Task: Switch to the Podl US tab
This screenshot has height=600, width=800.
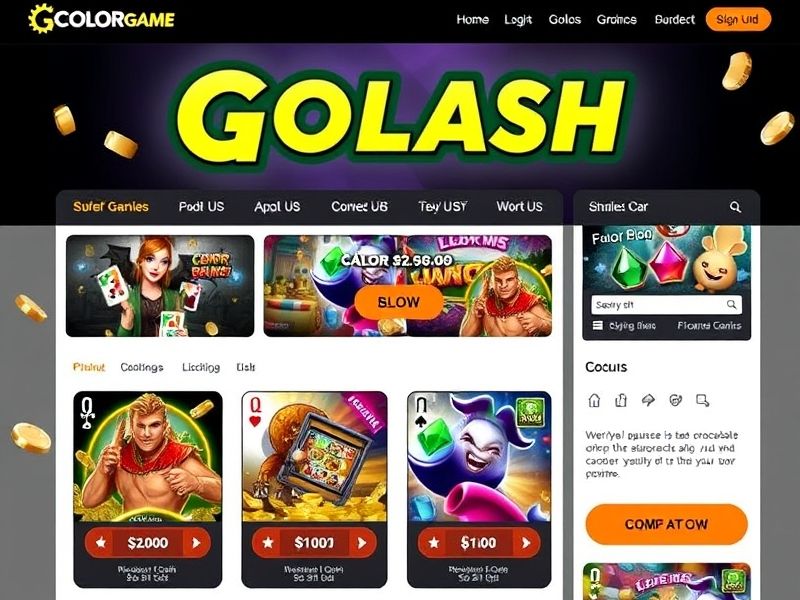Action: coord(201,207)
